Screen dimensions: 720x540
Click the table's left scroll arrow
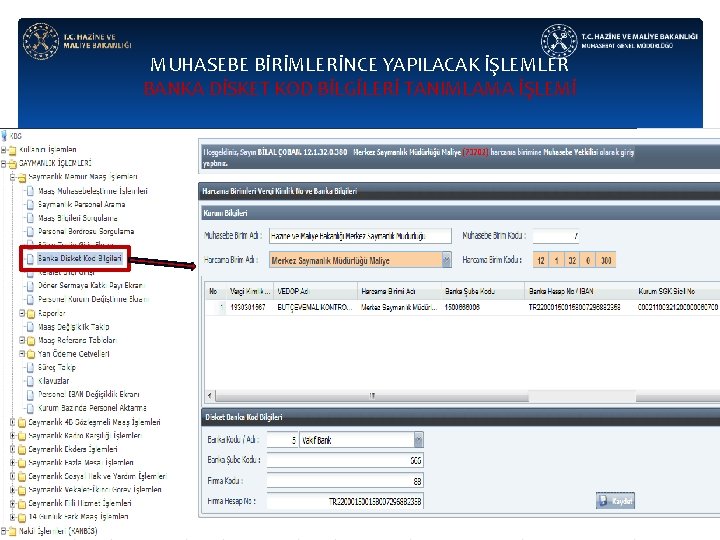(x=210, y=395)
